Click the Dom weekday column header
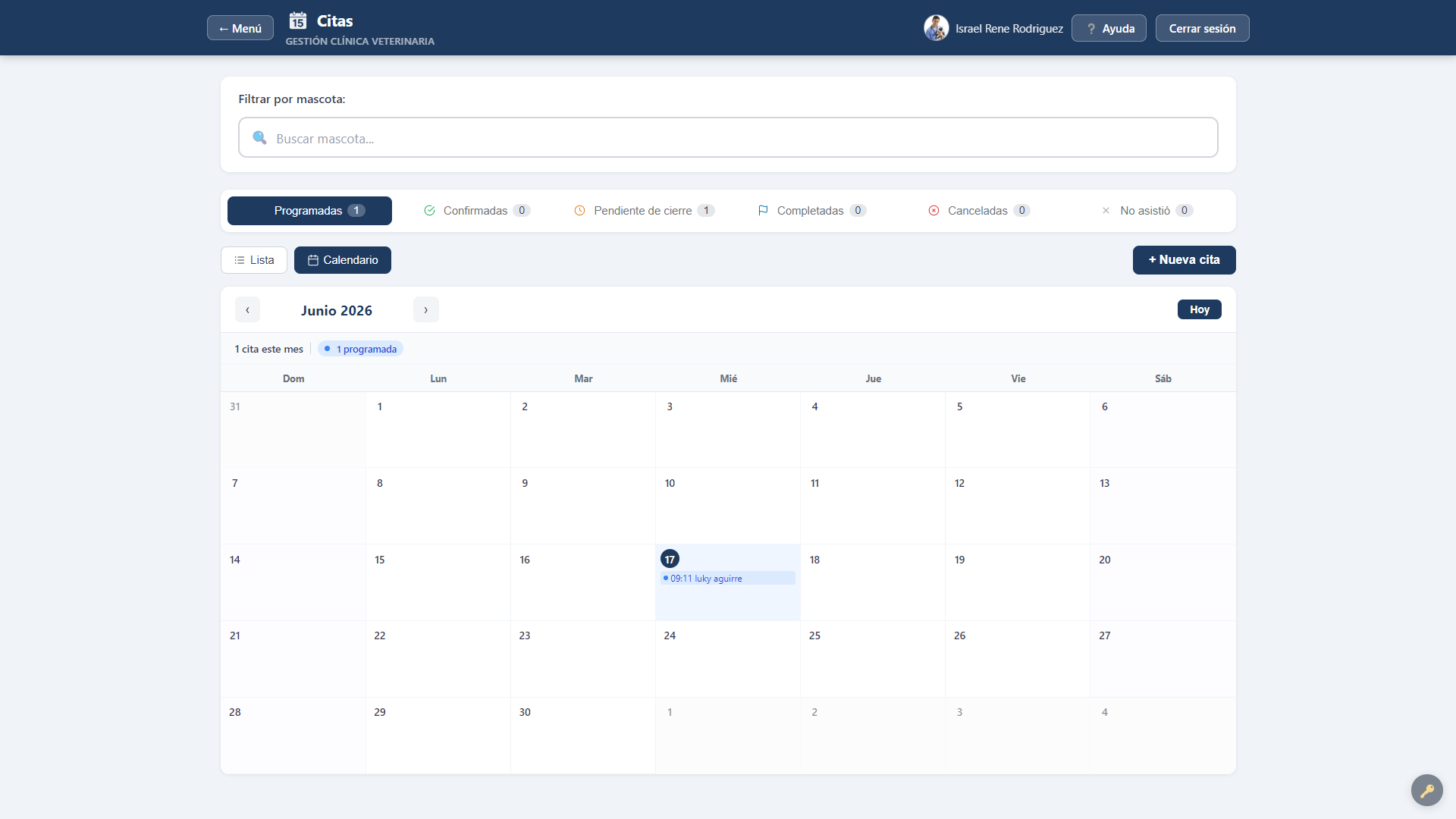Image resolution: width=1456 pixels, height=819 pixels. [x=293, y=378]
